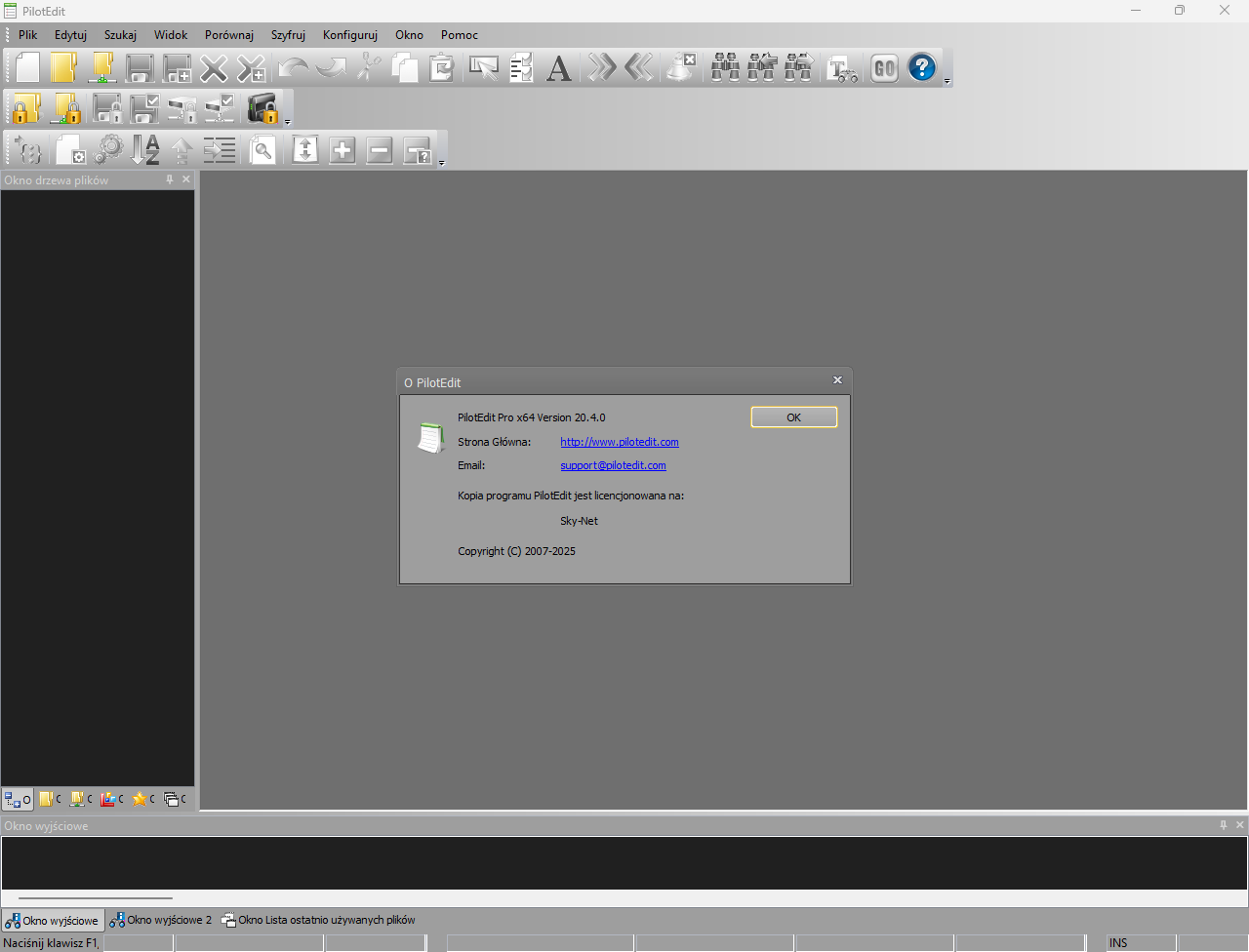
Task: Find text with the plain binoculars icon
Action: click(x=725, y=67)
